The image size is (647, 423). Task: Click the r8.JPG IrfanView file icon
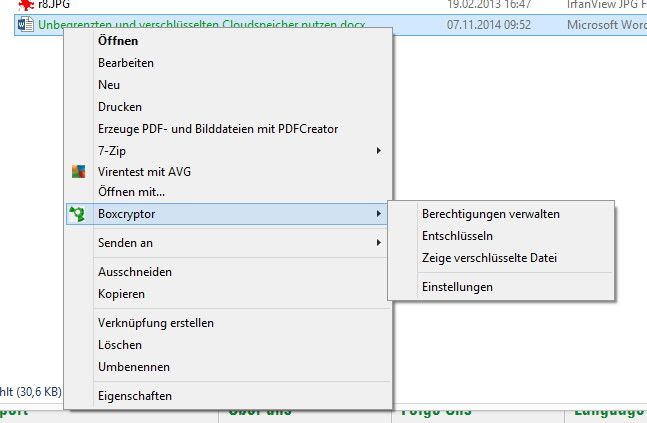(26, 5)
